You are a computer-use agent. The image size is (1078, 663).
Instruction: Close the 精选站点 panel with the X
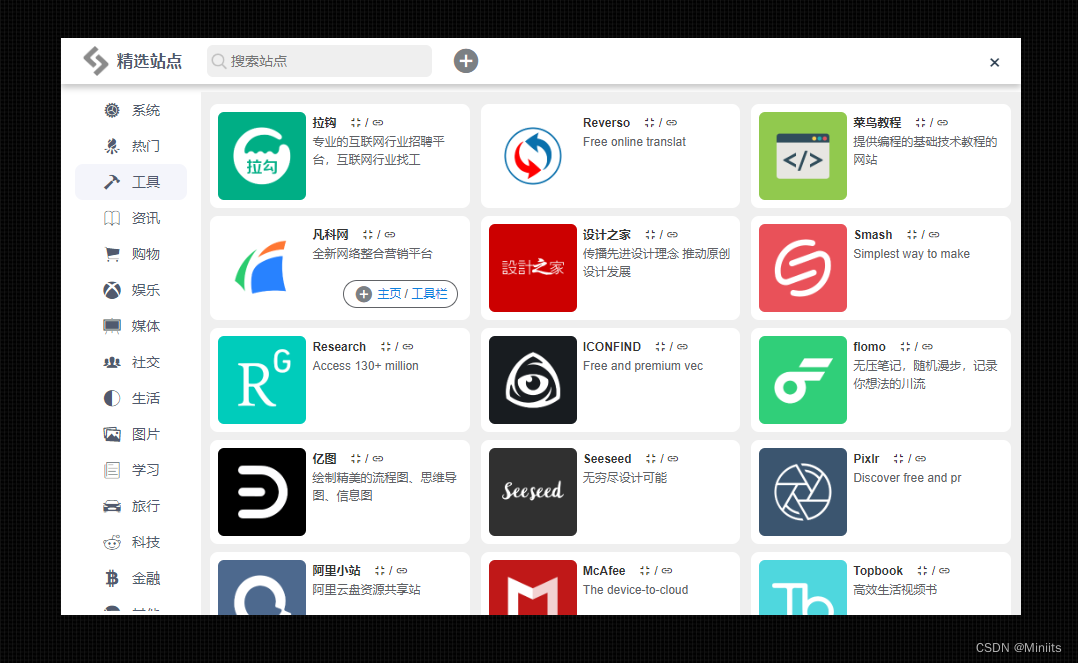click(994, 63)
